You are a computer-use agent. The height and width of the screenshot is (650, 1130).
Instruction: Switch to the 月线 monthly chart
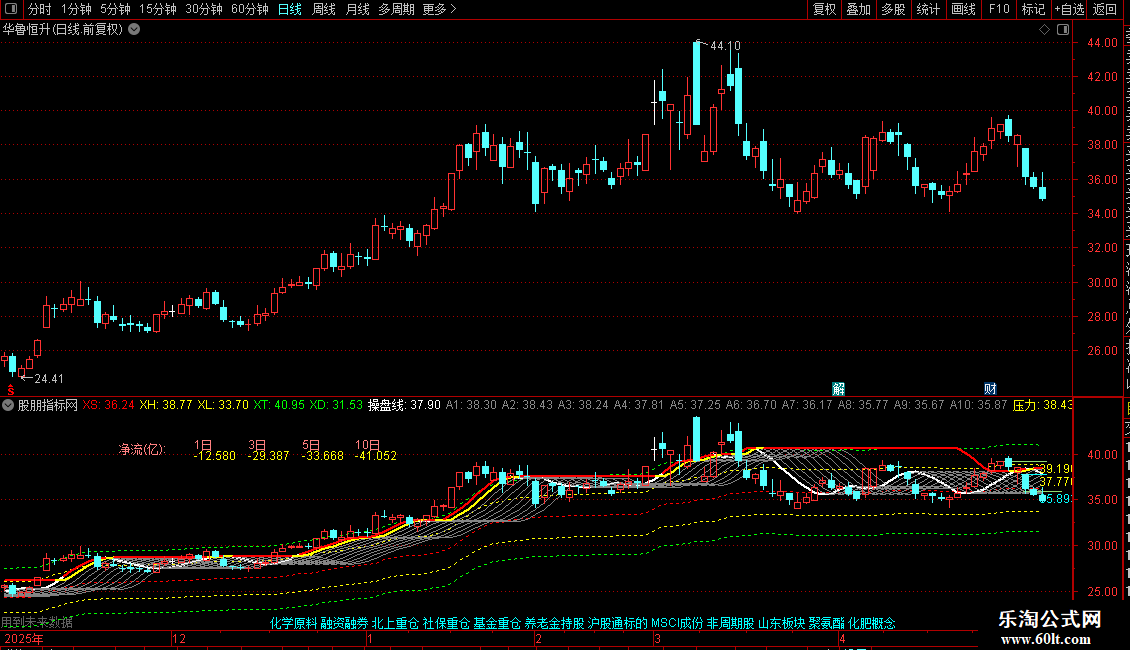coord(357,9)
